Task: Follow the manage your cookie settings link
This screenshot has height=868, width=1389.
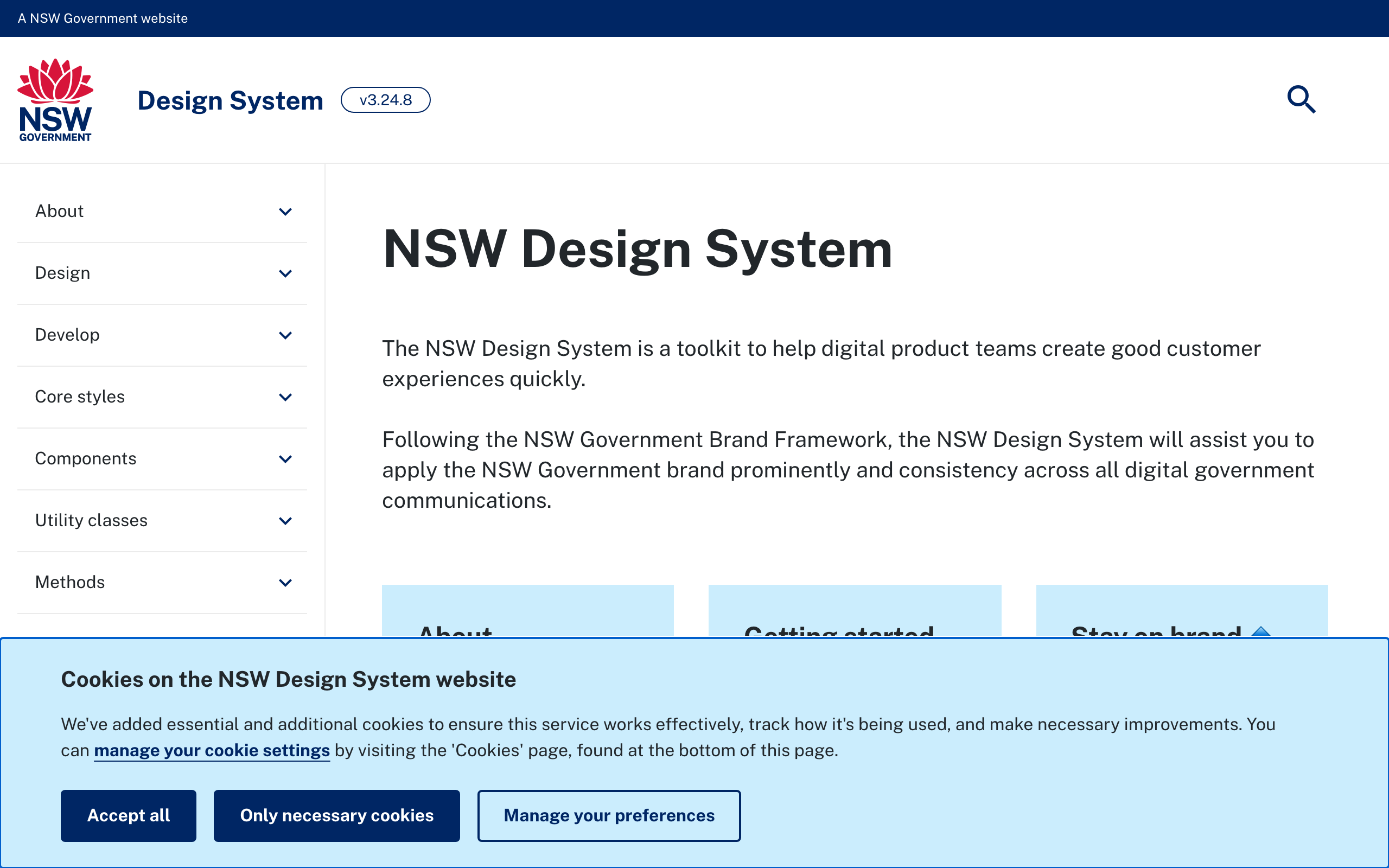Action: [212, 750]
